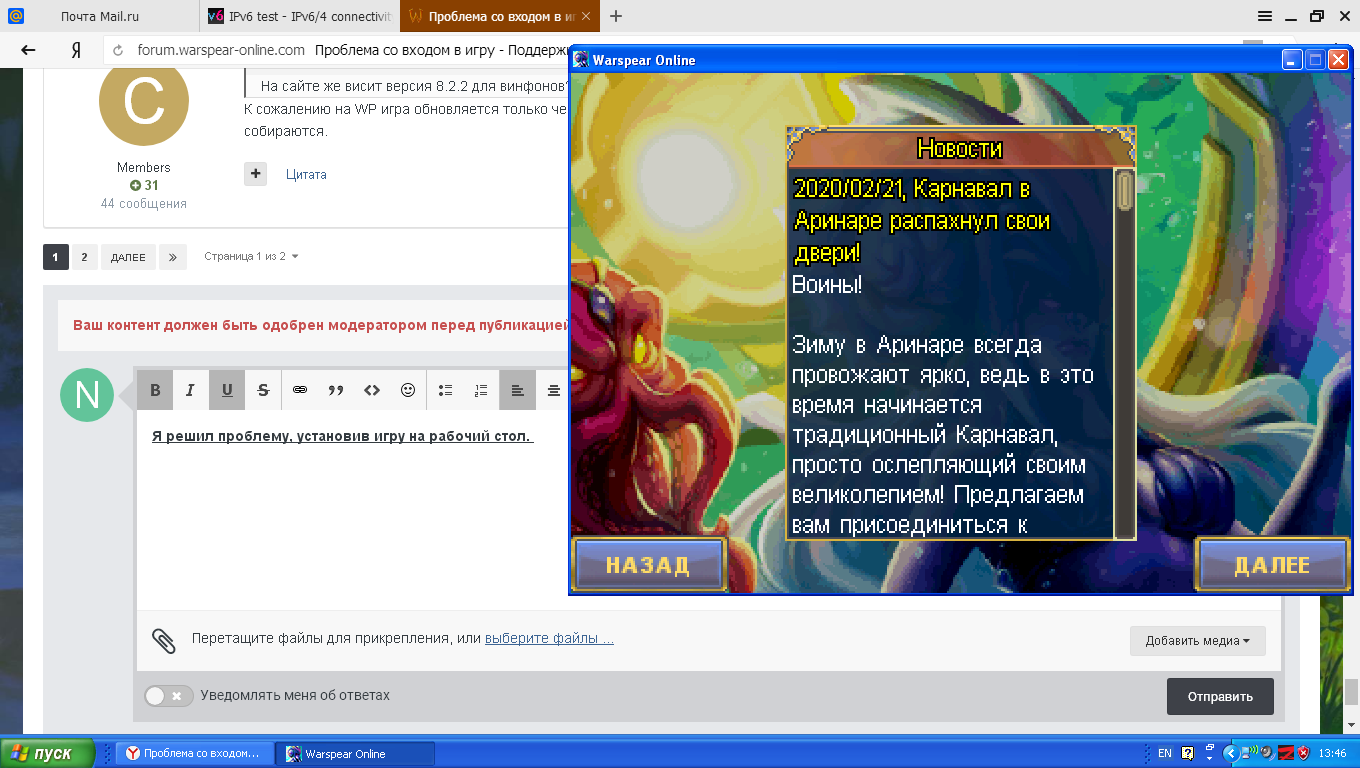Click the browser page vertical scrollbar thumb

1351,692
